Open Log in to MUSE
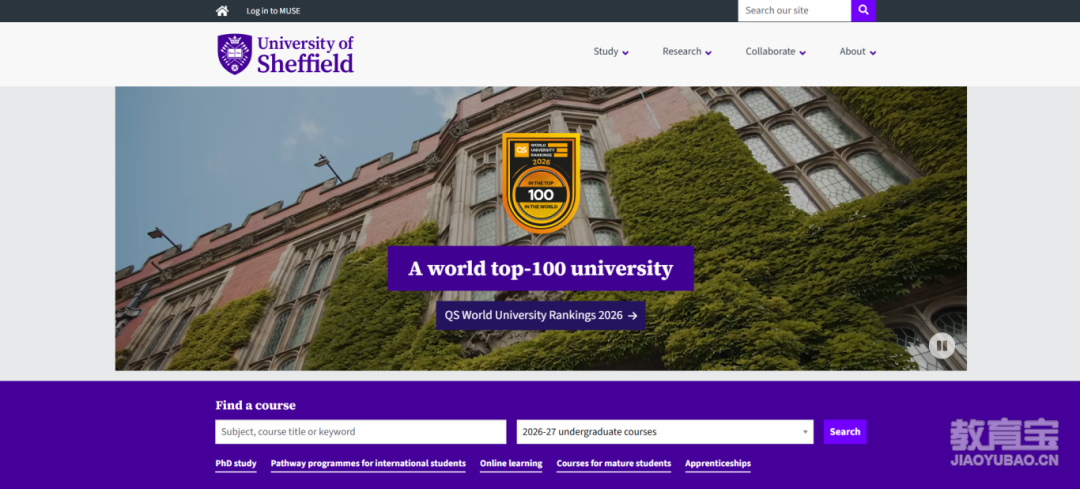This screenshot has width=1080, height=489. click(273, 11)
